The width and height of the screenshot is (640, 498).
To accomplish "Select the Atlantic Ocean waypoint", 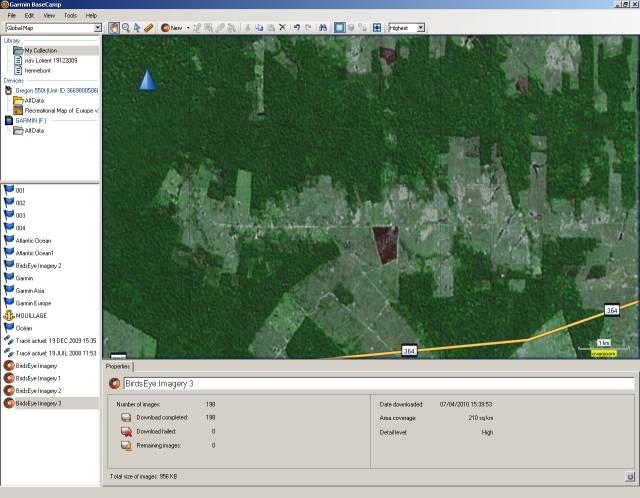I will click(x=33, y=241).
